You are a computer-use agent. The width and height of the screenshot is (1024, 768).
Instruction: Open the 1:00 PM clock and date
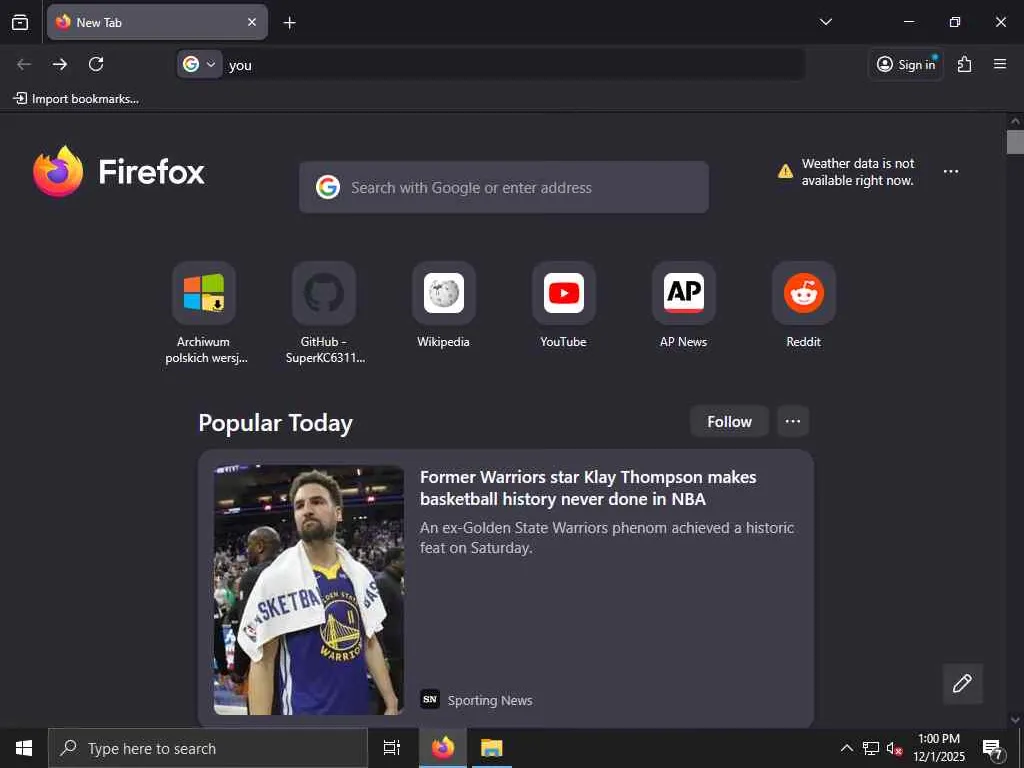[x=939, y=748]
